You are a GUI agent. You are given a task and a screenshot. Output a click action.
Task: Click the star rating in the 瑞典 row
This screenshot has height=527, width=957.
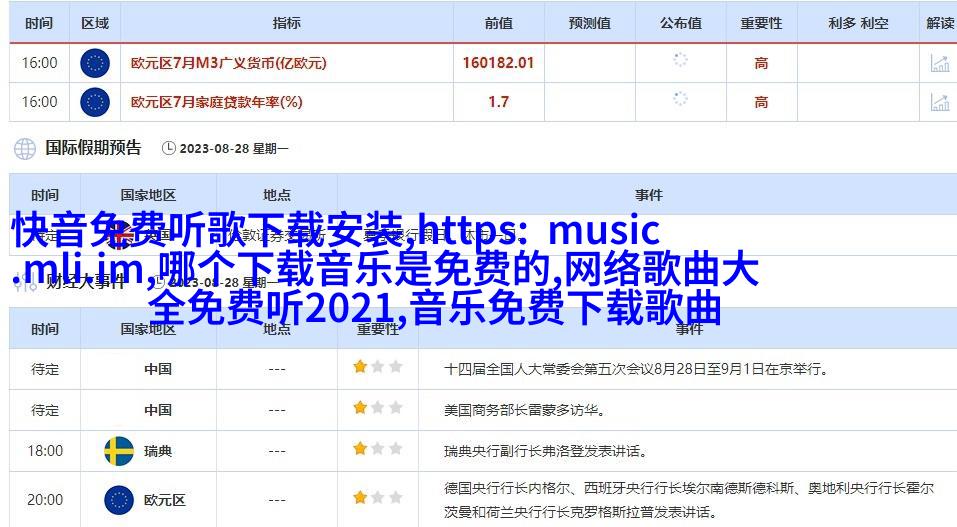[377, 450]
